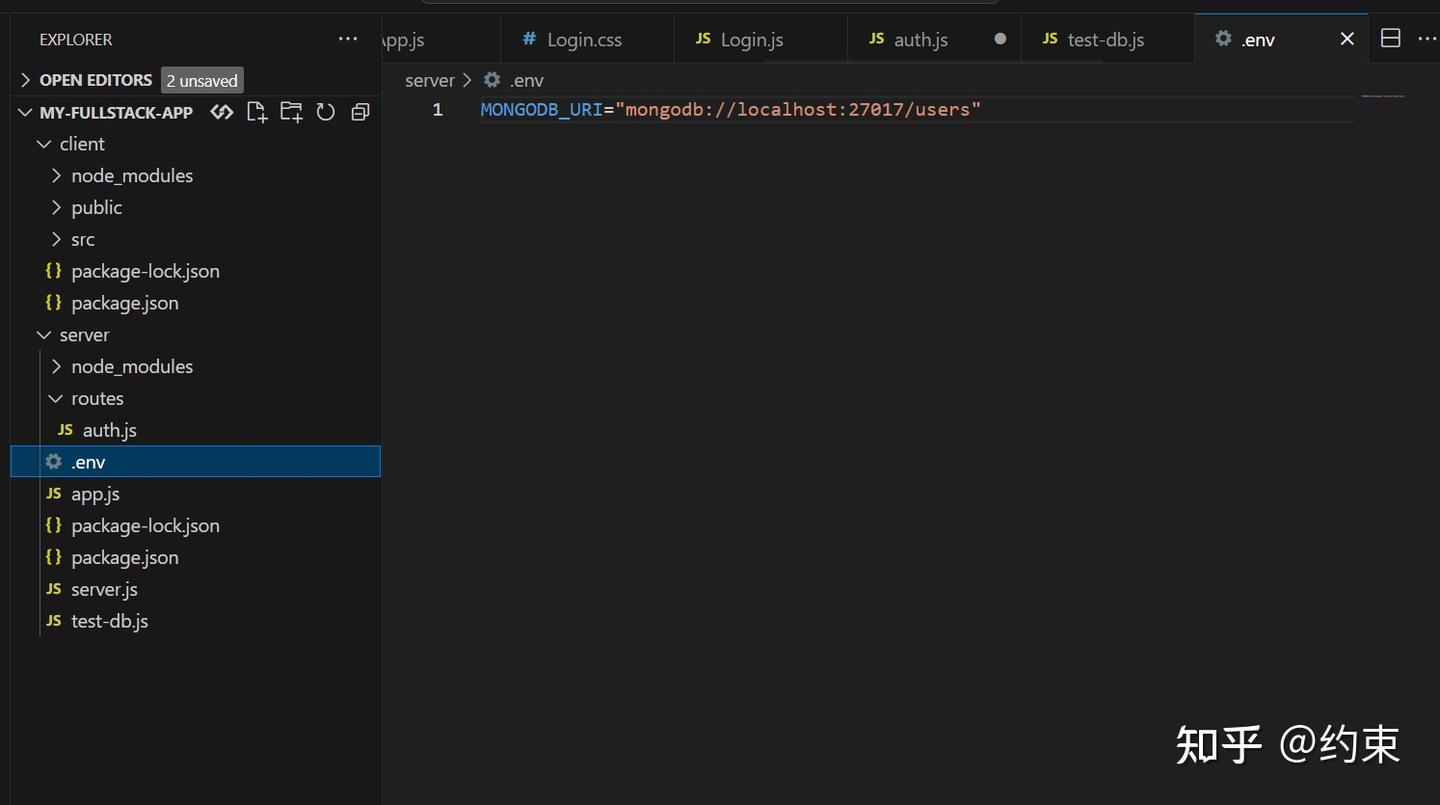Open server.js from the file tree
Image resolution: width=1440 pixels, height=805 pixels.
104,589
